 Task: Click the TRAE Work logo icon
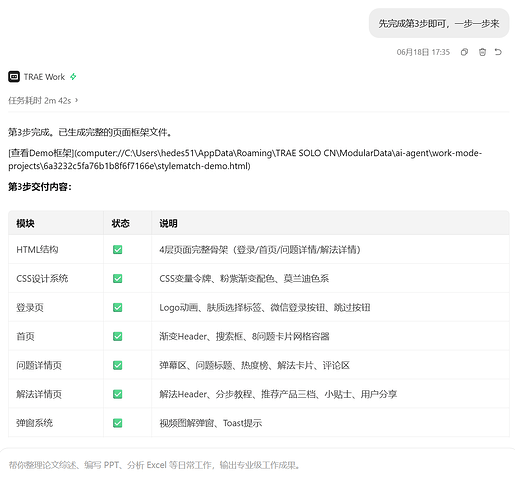(x=14, y=77)
